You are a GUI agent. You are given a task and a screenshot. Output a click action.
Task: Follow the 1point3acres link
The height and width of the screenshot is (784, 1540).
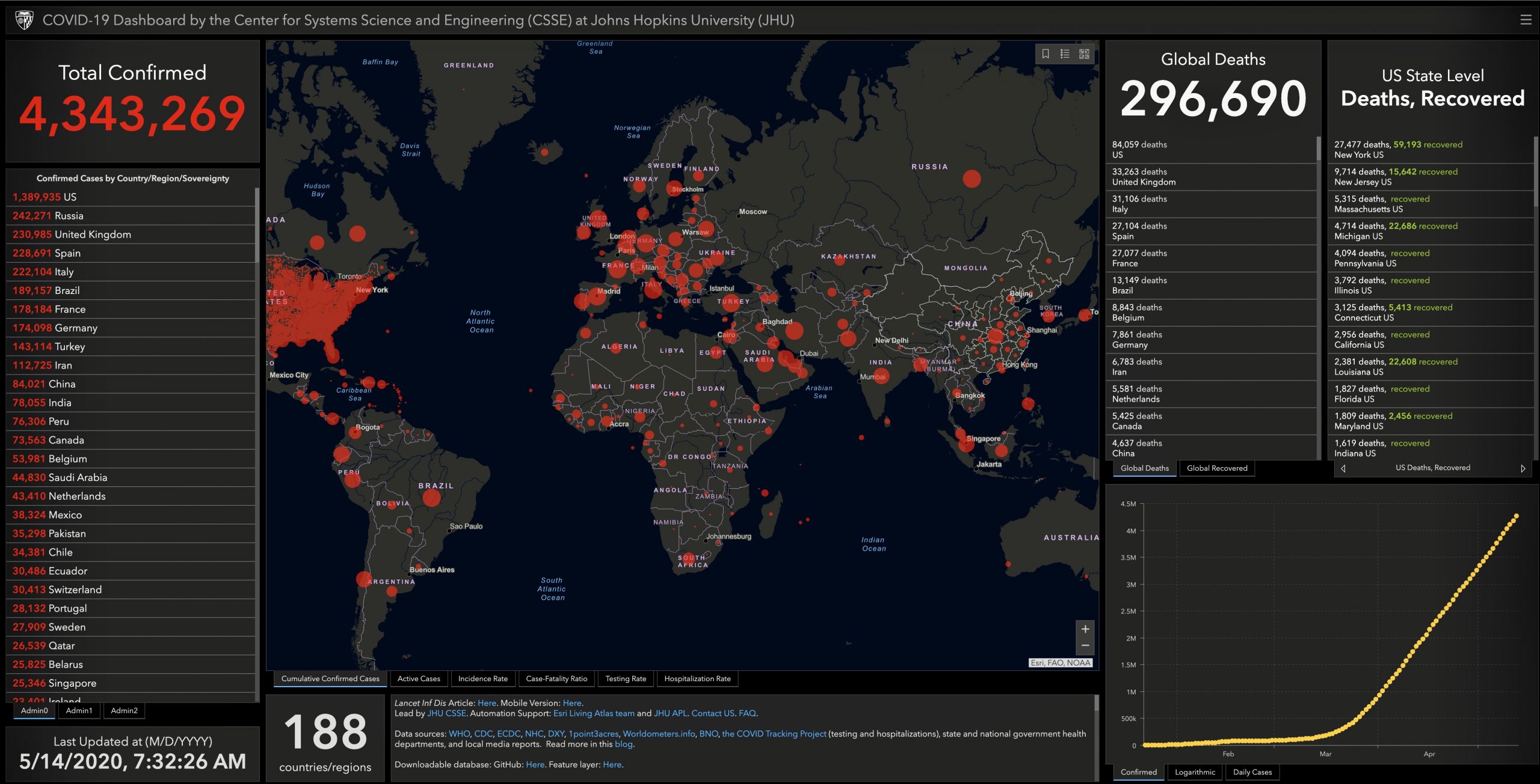tap(593, 733)
